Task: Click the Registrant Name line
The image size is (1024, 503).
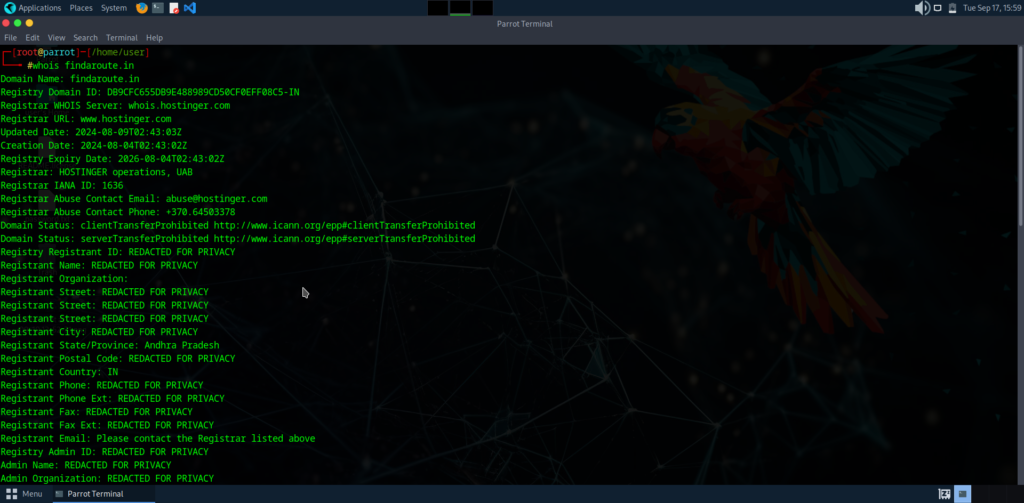Action: tap(99, 265)
